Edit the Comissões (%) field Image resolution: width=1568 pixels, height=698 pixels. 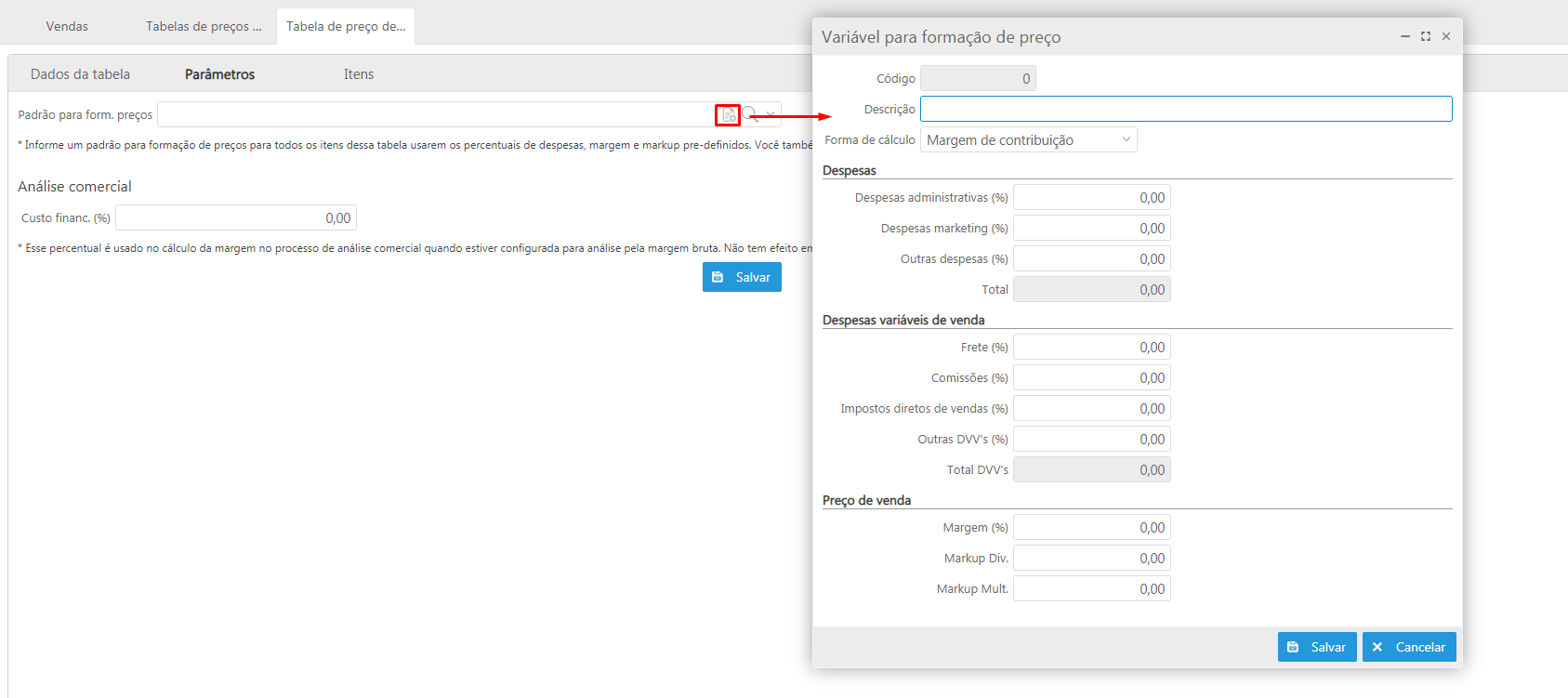pyautogui.click(x=1092, y=377)
